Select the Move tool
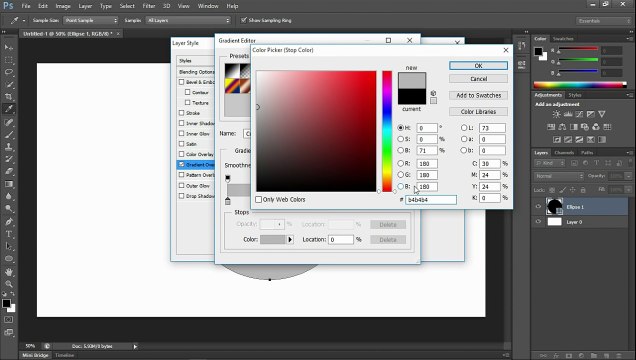The width and height of the screenshot is (636, 360). click(9, 47)
